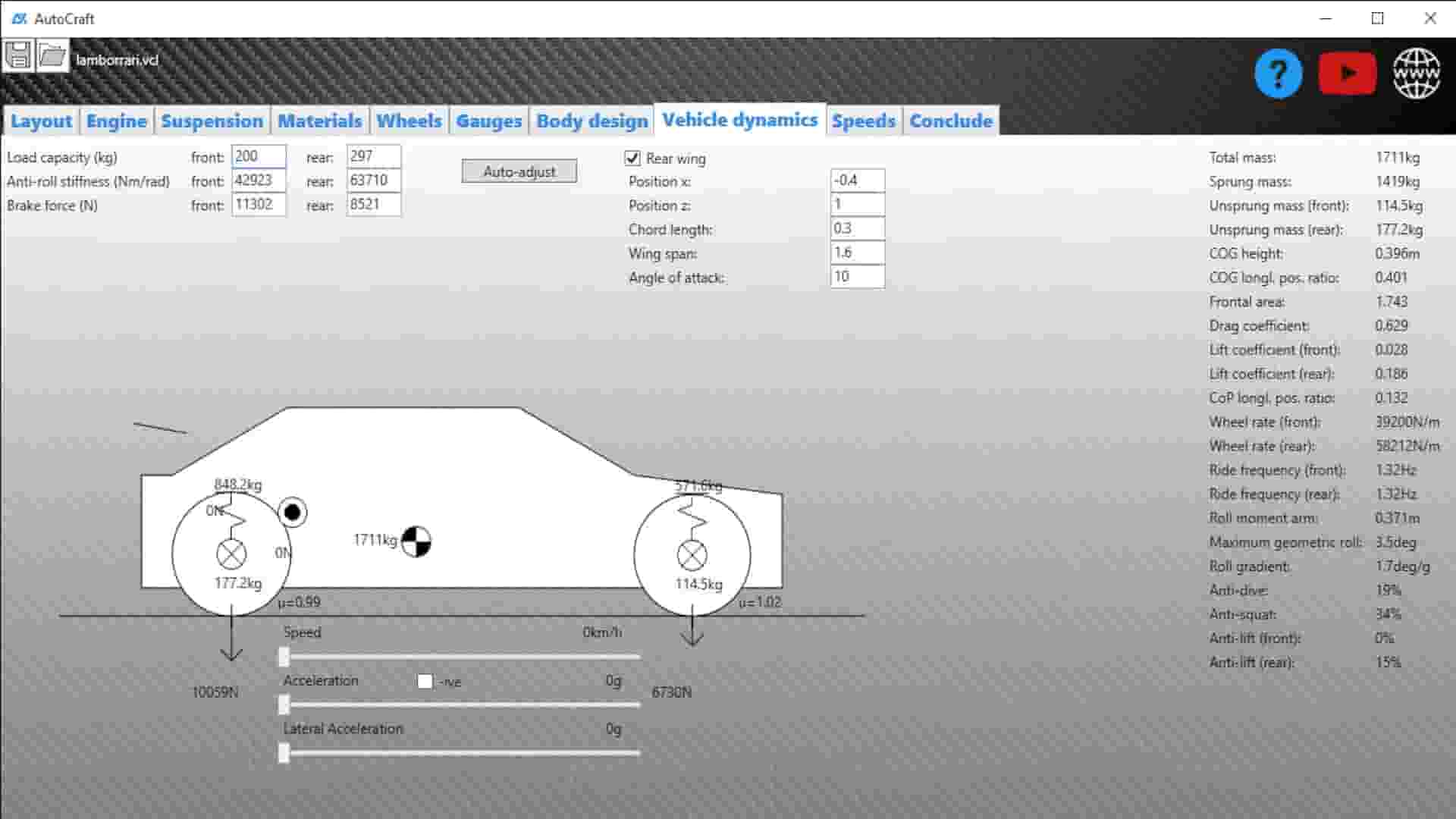The height and width of the screenshot is (819, 1456).
Task: Uncheck the Rear wing option
Action: point(632,158)
